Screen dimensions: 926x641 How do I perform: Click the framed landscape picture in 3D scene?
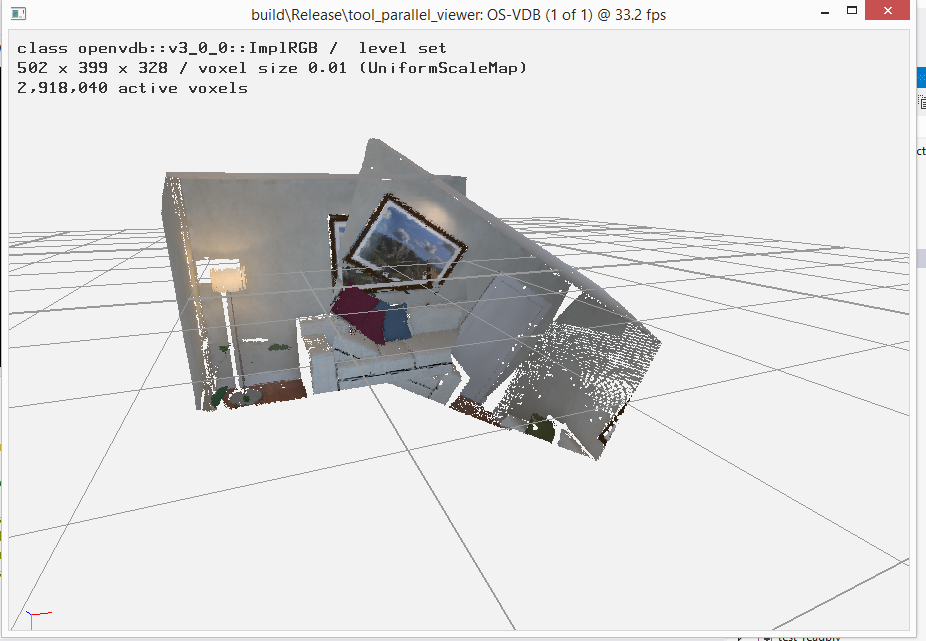pos(405,243)
